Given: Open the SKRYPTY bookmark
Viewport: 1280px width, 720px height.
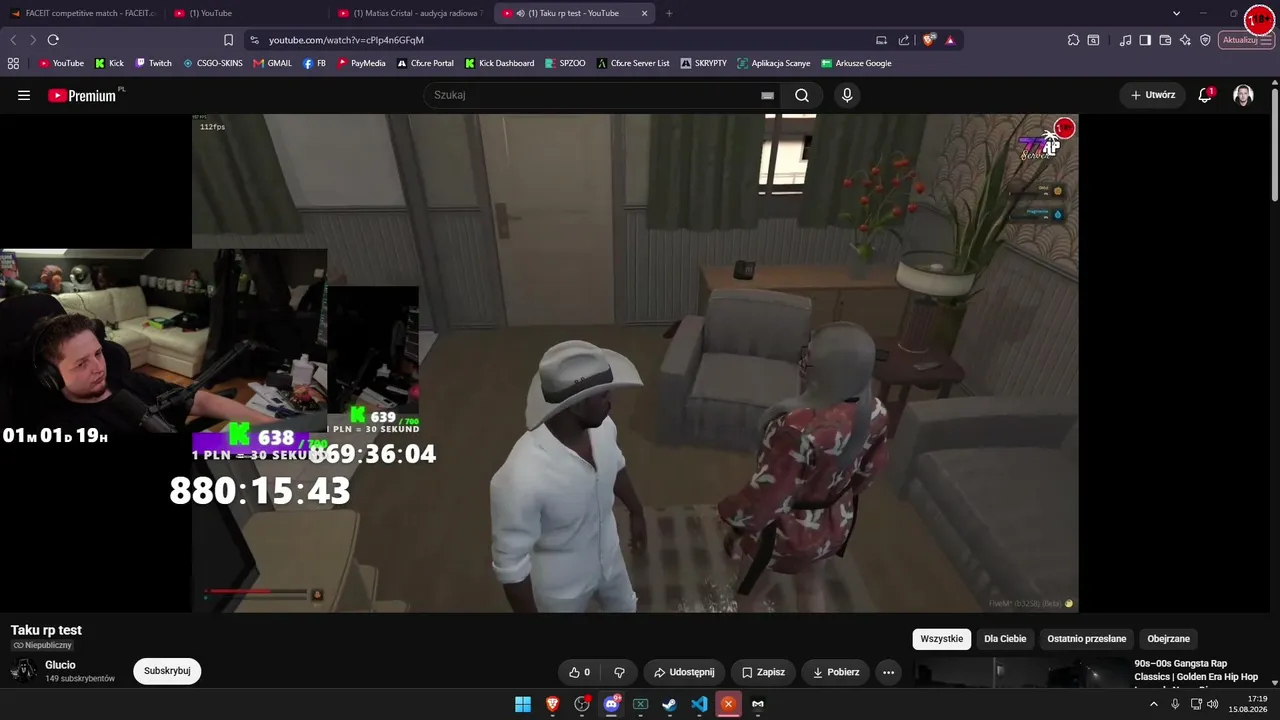Looking at the screenshot, I should coord(704,63).
